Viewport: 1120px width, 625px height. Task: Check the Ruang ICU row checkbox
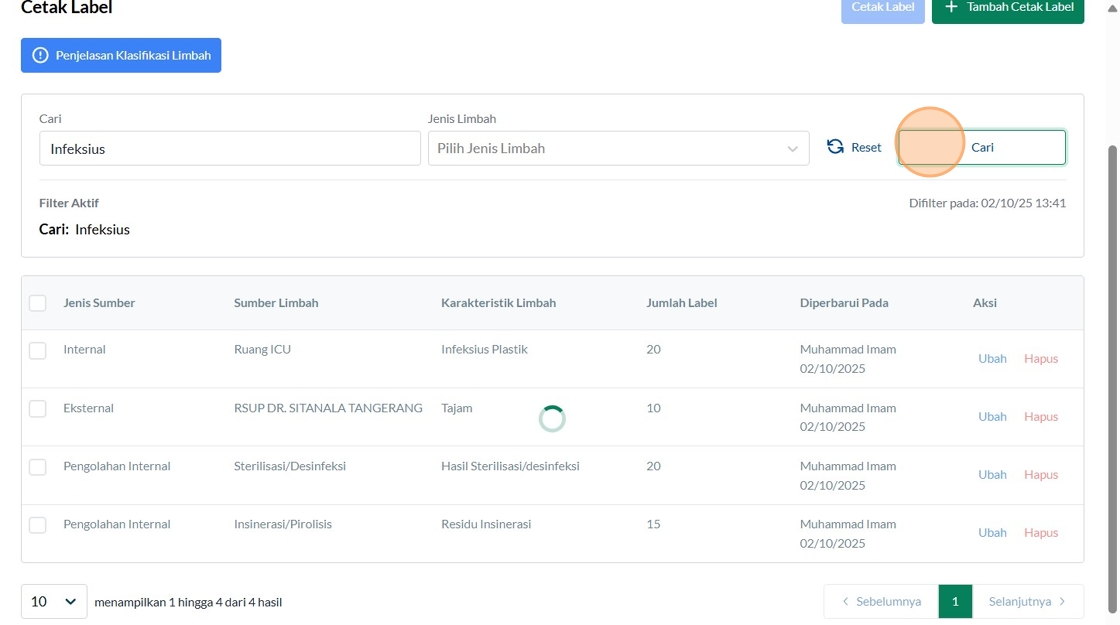[x=38, y=350]
